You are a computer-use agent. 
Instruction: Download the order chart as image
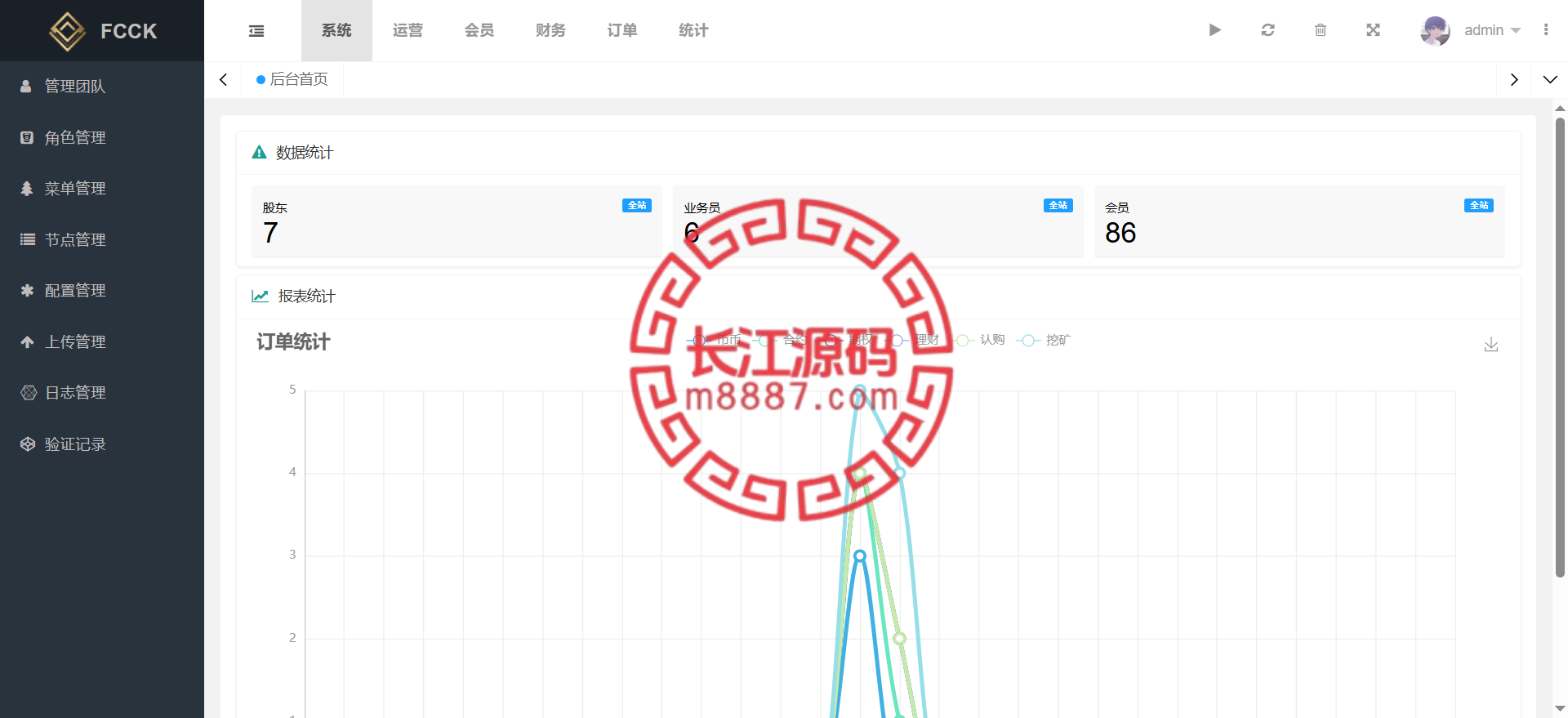point(1491,345)
